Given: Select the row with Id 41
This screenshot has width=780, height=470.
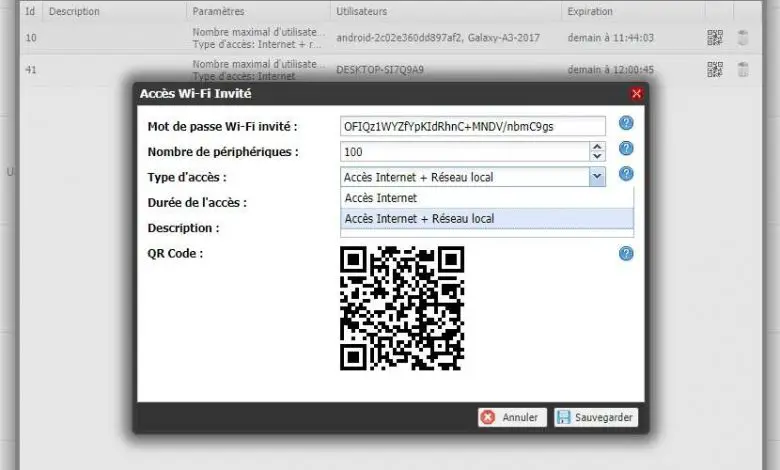Looking at the screenshot, I should coord(391,70).
